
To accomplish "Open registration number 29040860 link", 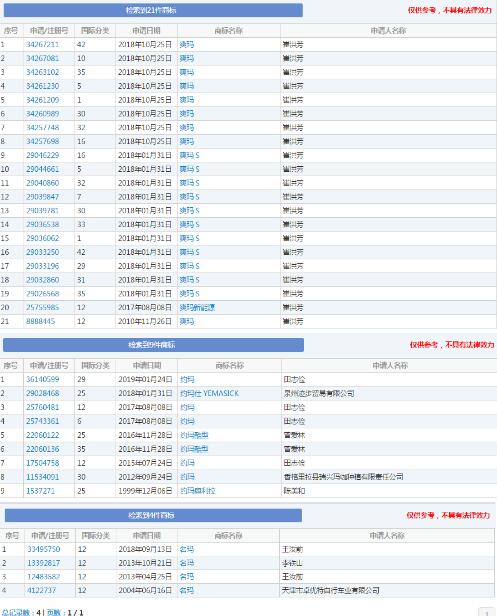I will tap(42, 183).
